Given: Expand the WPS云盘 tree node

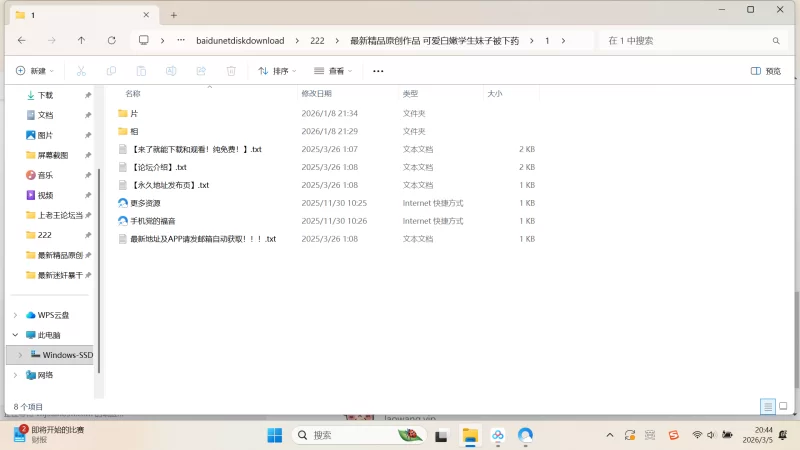Looking at the screenshot, I should pos(15,315).
